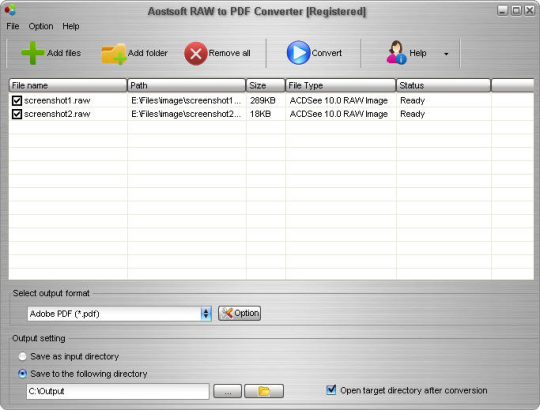Open the Option menu
Viewport: 540px width, 410px height.
pos(41,26)
